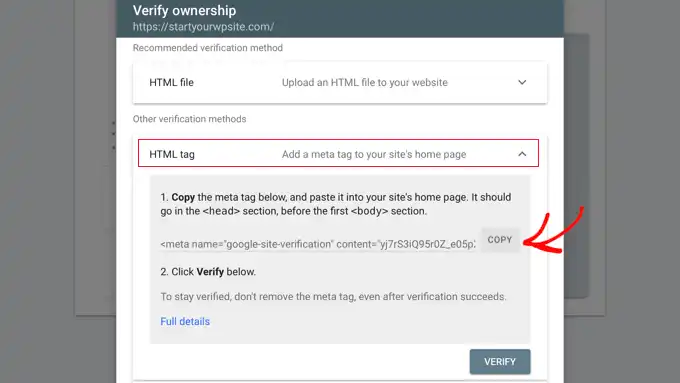Click the HTML tag method label
Screen dimensions: 680x383
(172, 154)
